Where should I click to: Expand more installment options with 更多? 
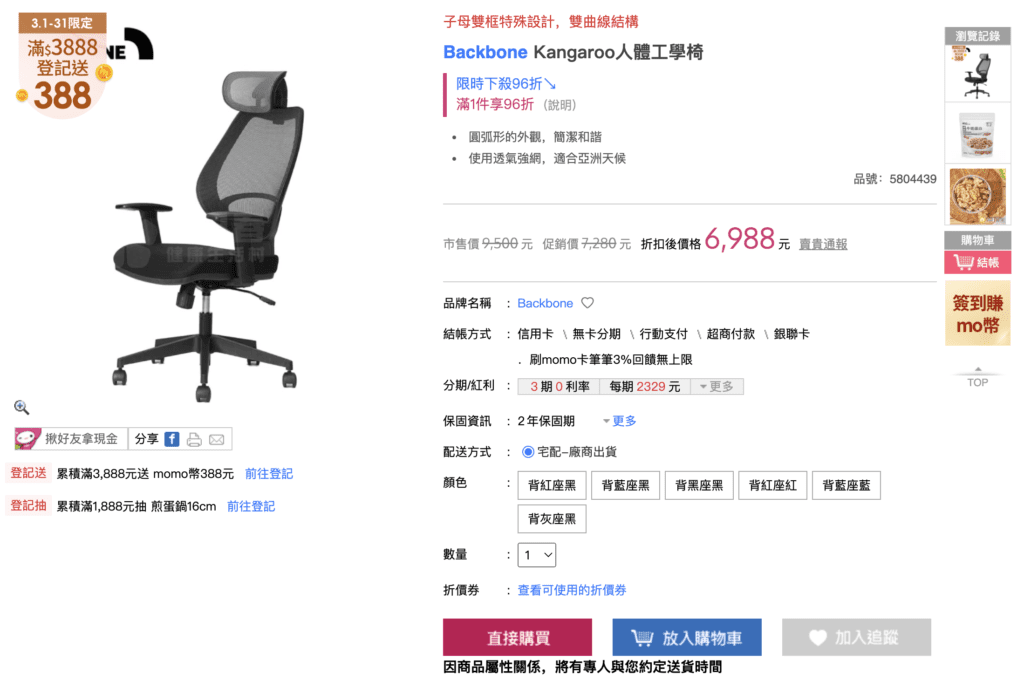point(716,387)
